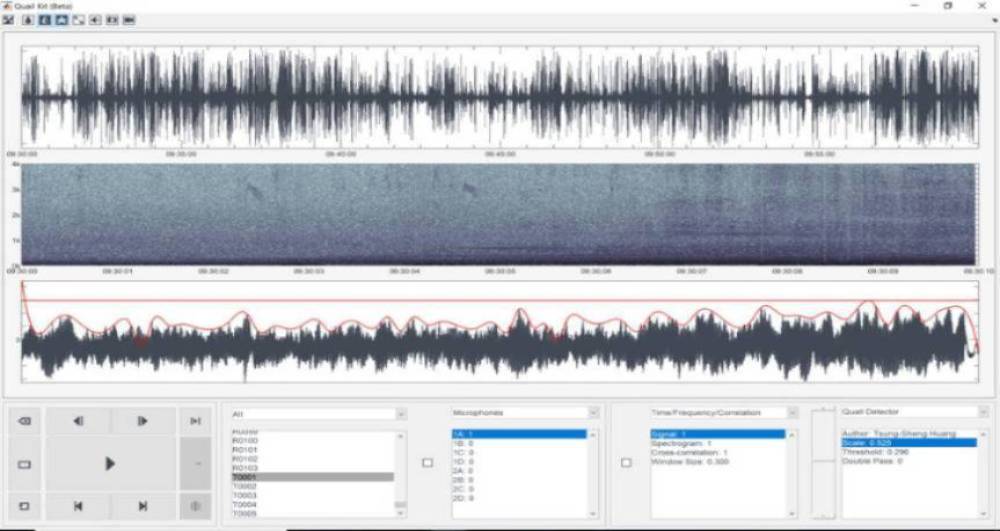Select T0003 in the recordings list
The width and height of the screenshot is (1000, 531).
click(x=312, y=495)
